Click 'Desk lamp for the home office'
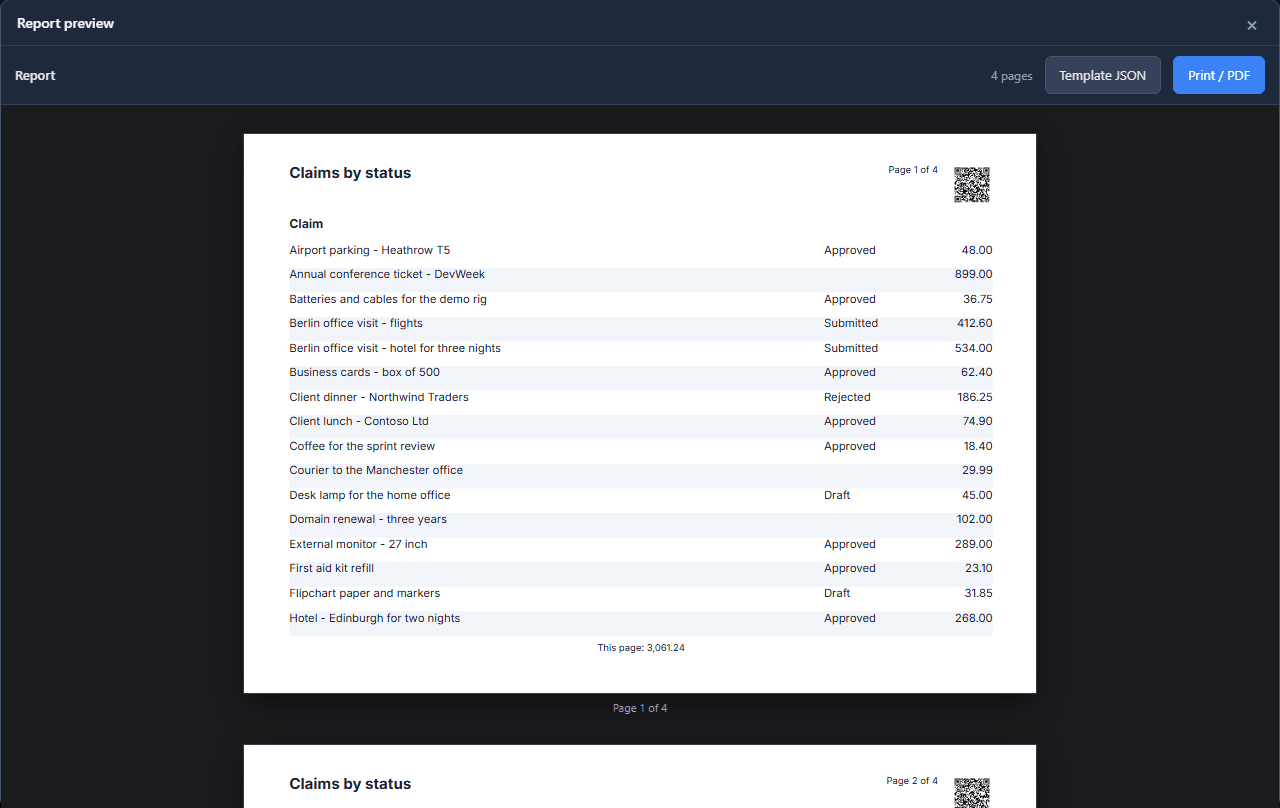Viewport: 1280px width, 808px height. click(x=370, y=495)
